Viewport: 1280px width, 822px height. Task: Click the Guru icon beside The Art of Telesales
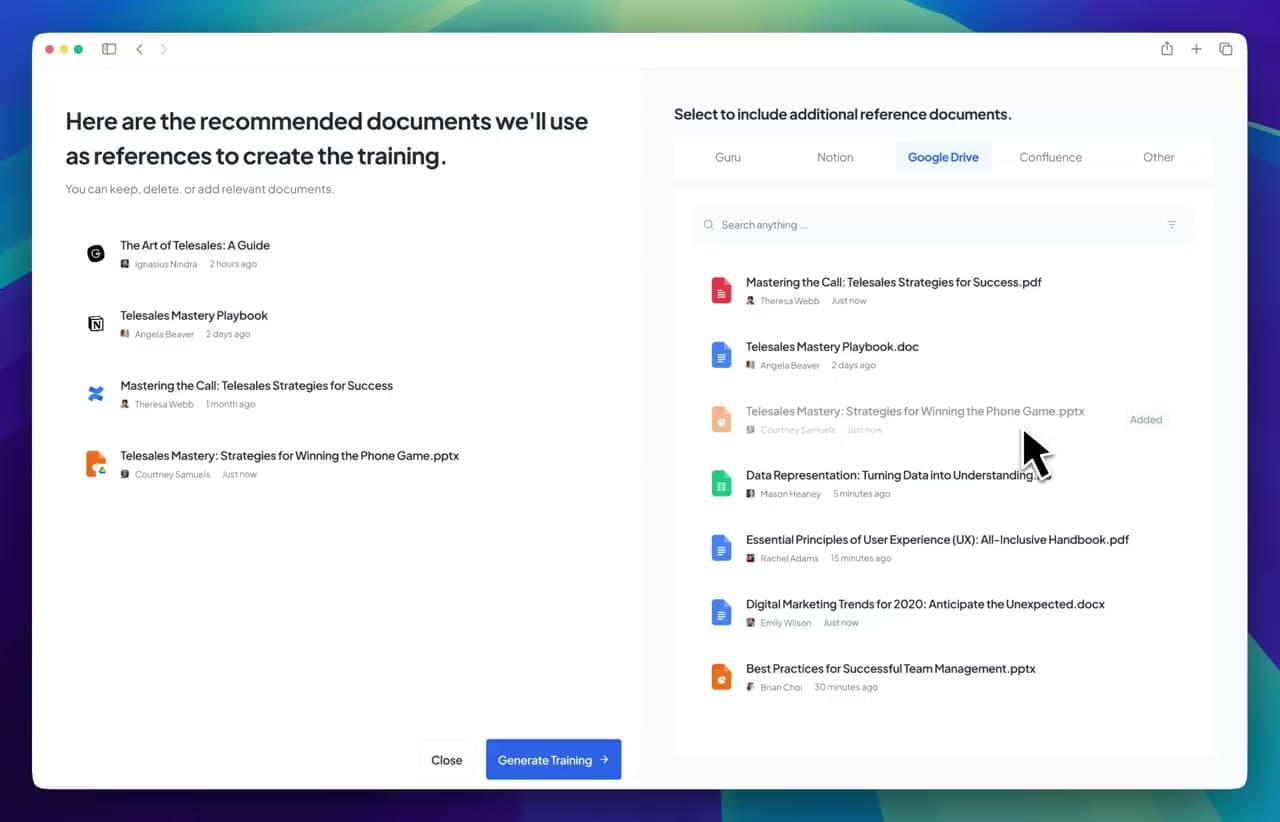(96, 254)
